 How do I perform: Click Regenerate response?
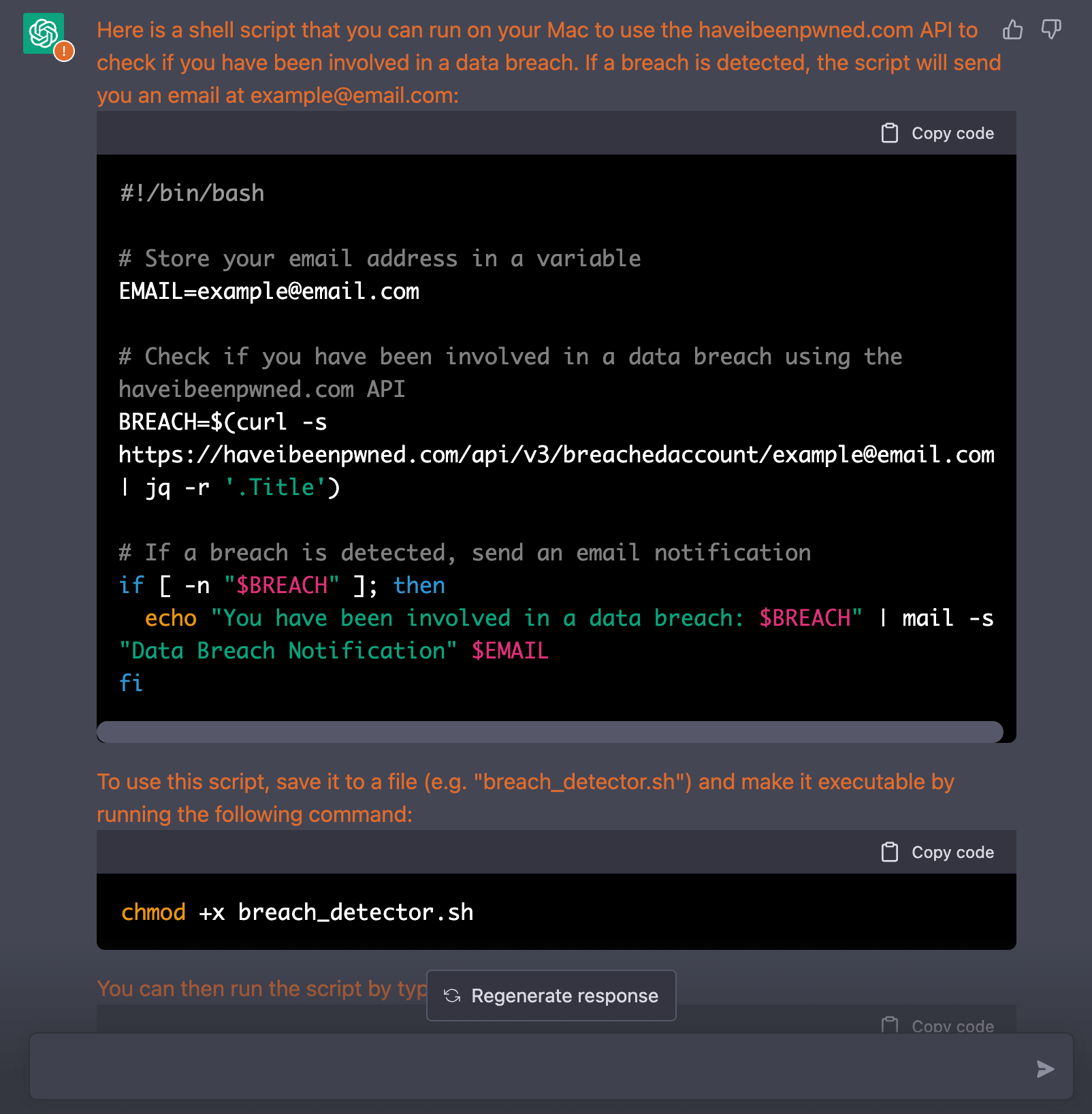pos(551,996)
